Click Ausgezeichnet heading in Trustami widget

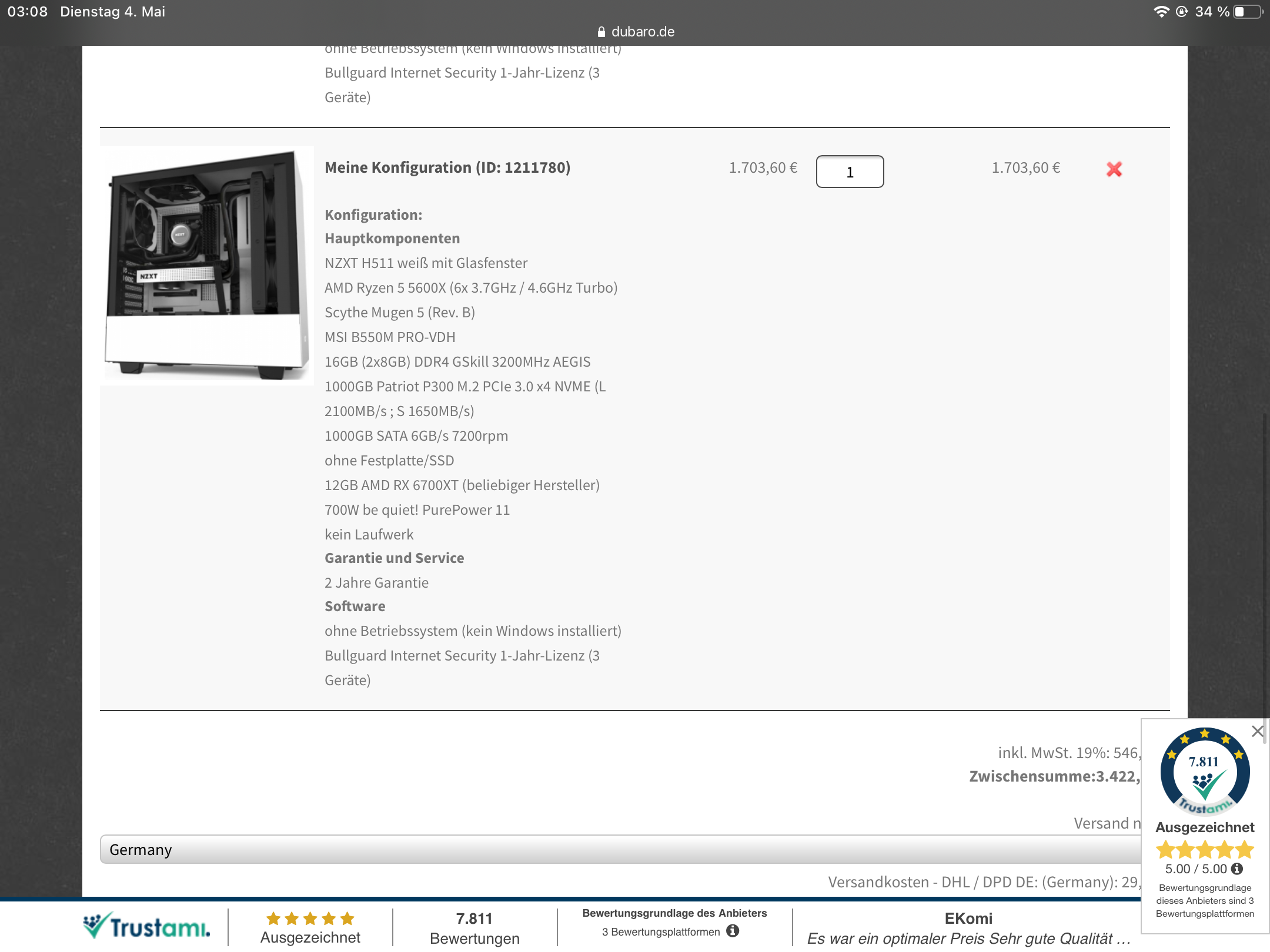coord(1205,827)
